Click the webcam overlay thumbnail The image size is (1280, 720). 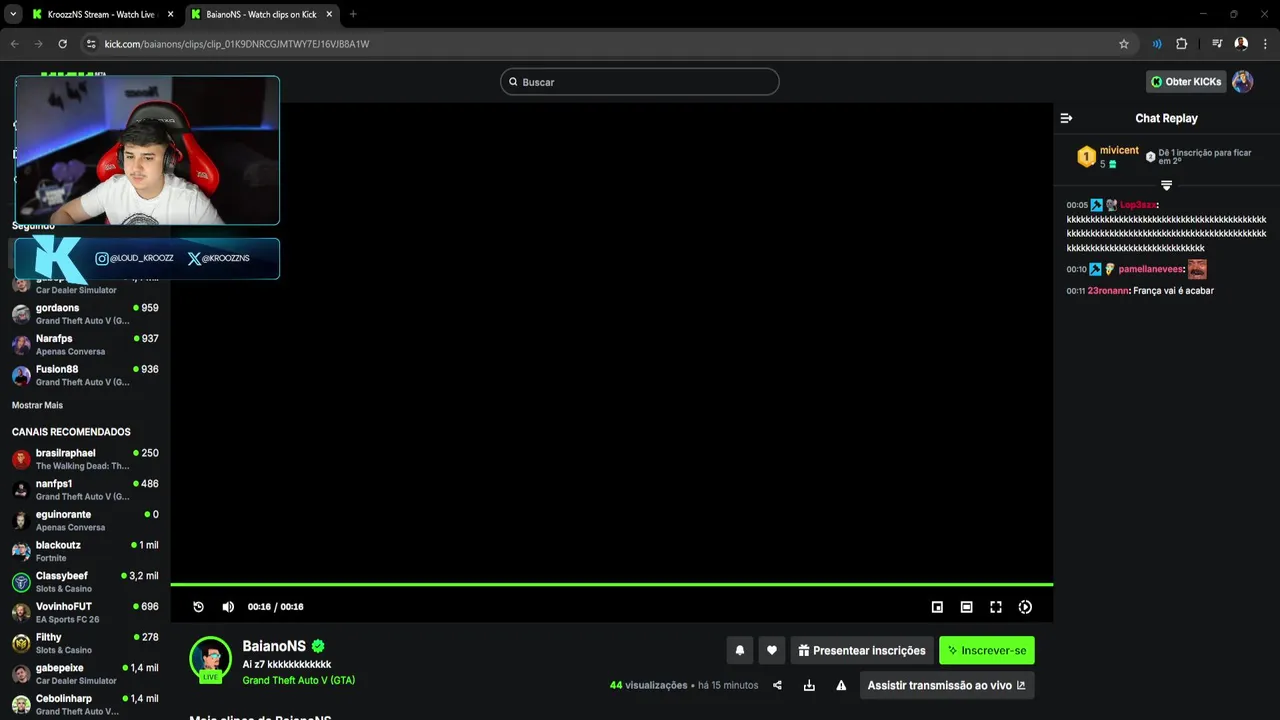(x=147, y=151)
